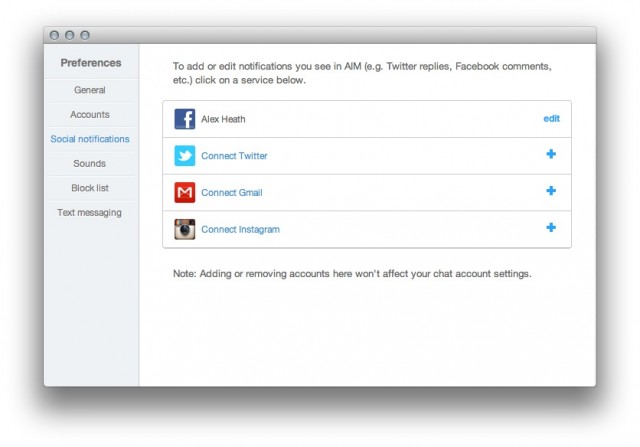Add Gmail using its plus icon
Screen dimensions: 640x447
[551, 191]
